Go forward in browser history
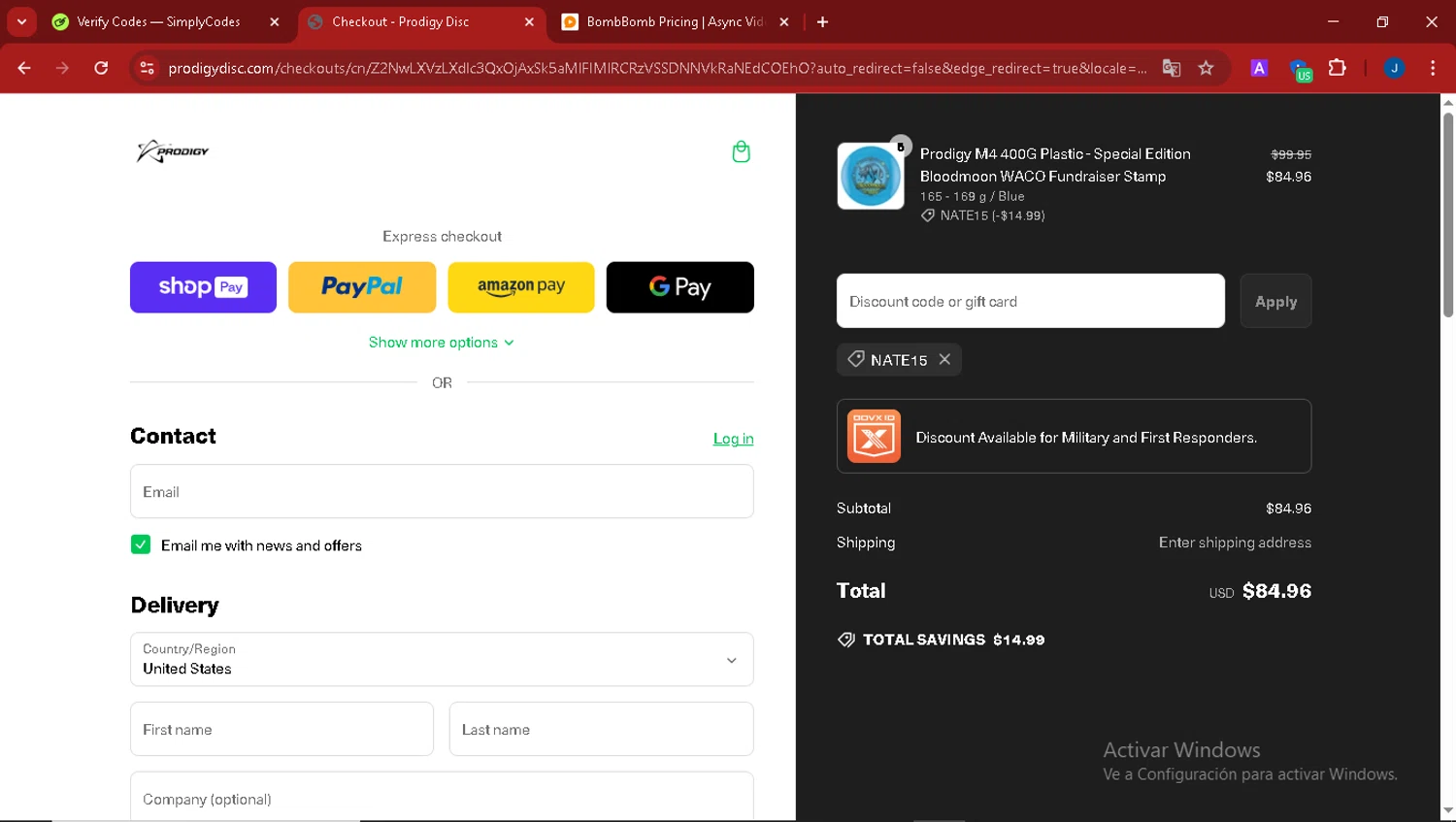The image size is (1456, 822). pyautogui.click(x=62, y=68)
